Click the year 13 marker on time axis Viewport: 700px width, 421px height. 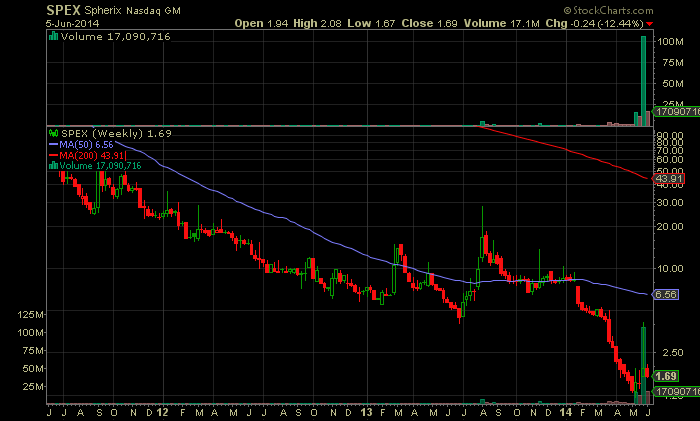365,411
